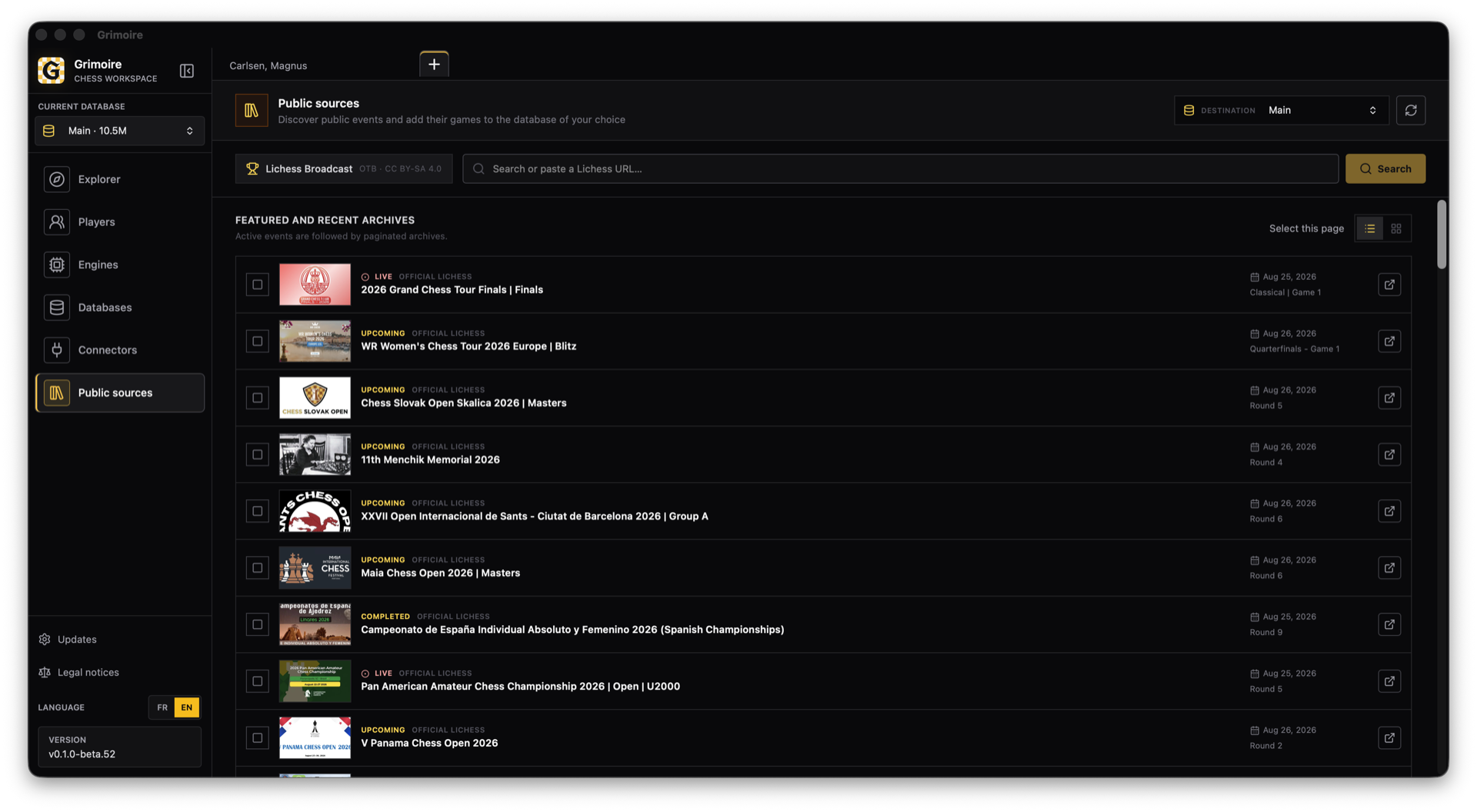Refresh the public sources list

point(1411,110)
